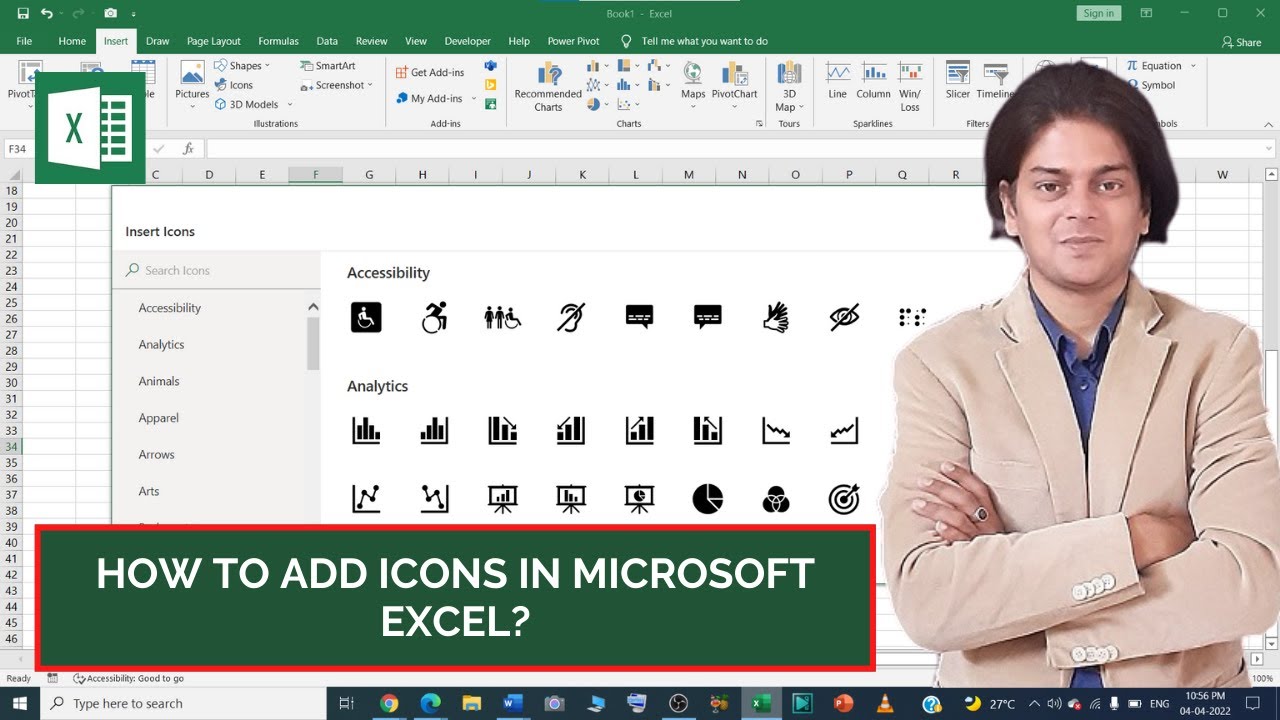Insert a Win/Loss sparkline
Screen dimensions: 1280x720
(x=910, y=86)
